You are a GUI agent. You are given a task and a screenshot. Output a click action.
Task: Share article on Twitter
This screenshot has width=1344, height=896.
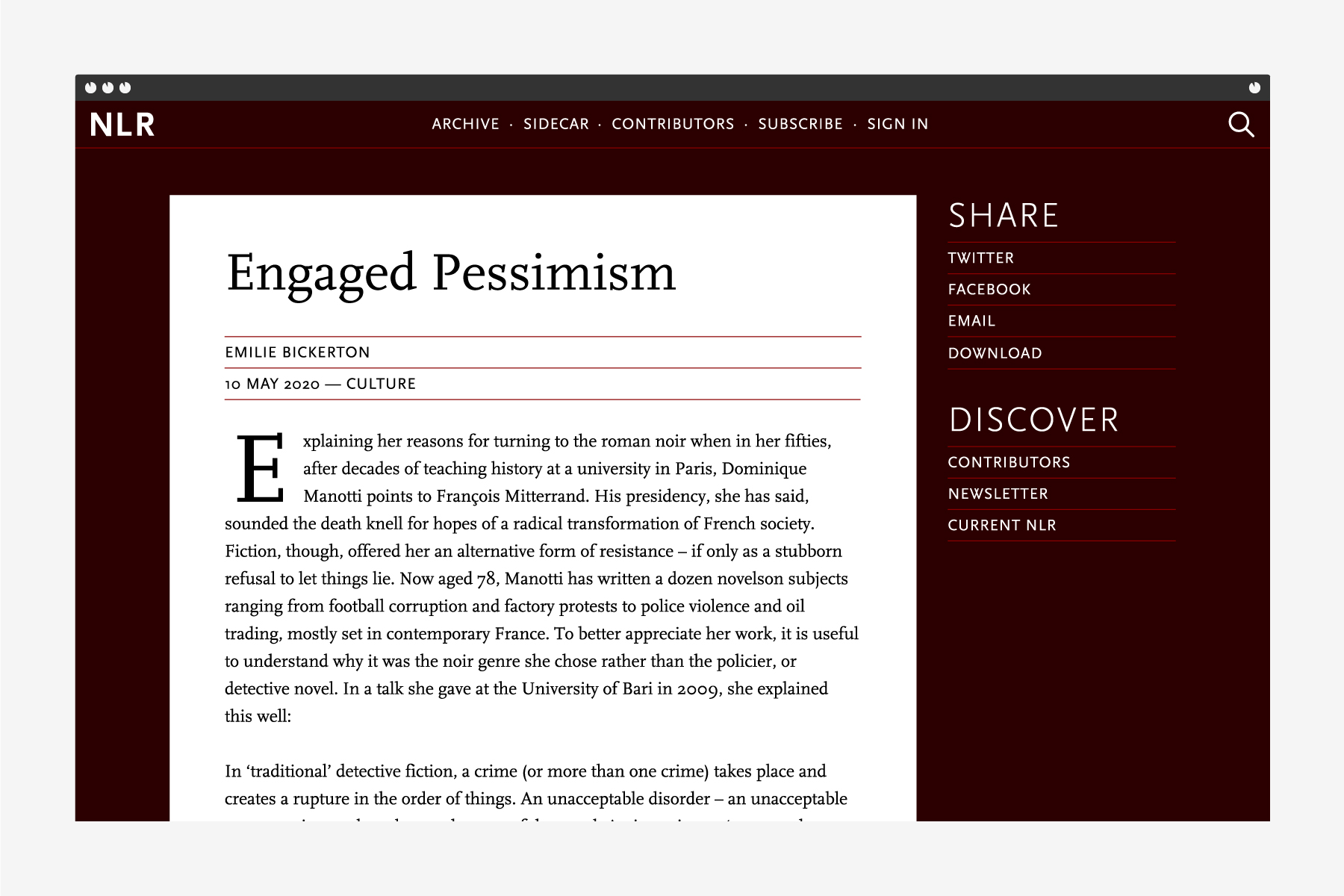click(981, 258)
